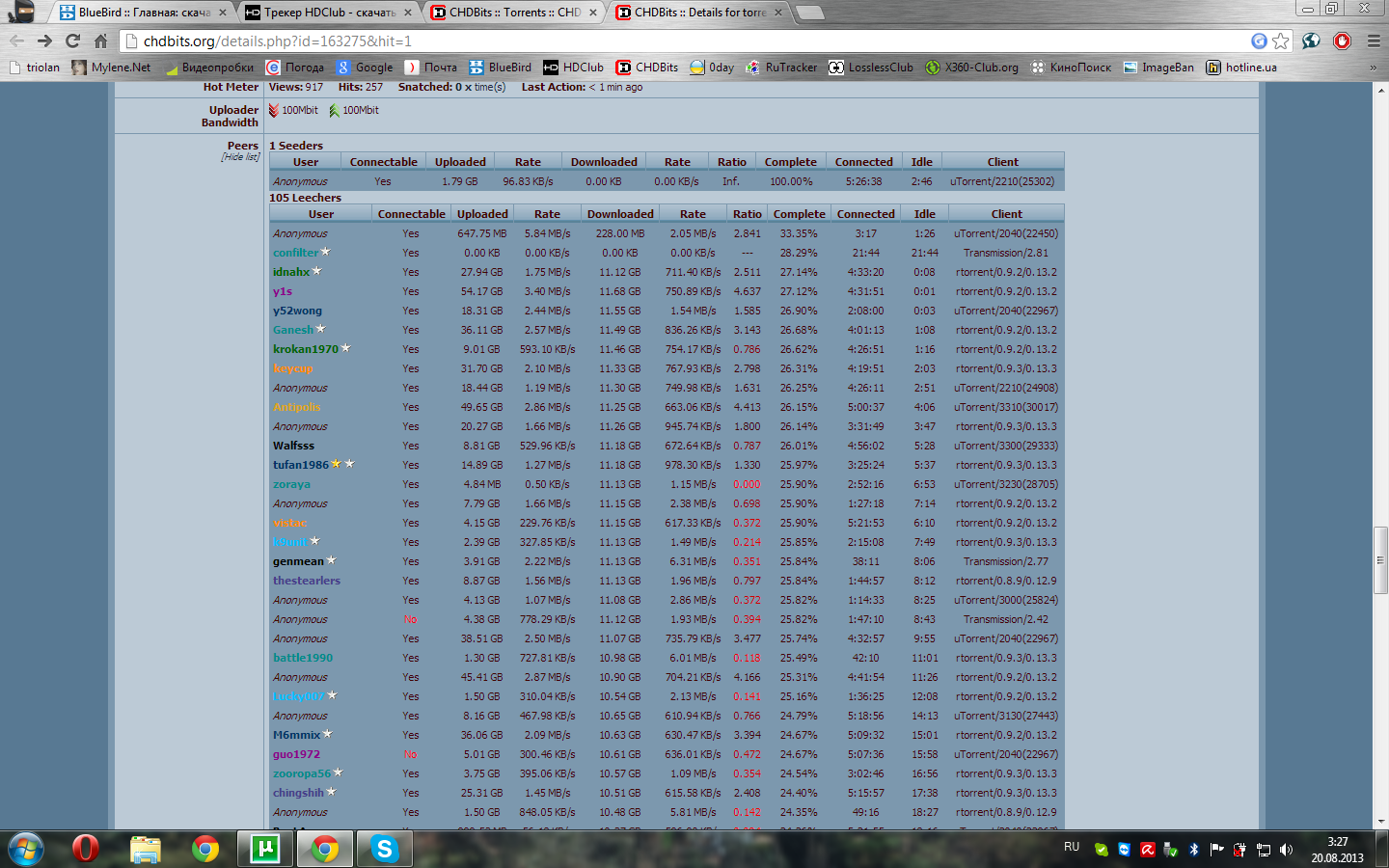
Task: Open Opera from the taskbar
Action: pyautogui.click(x=86, y=849)
